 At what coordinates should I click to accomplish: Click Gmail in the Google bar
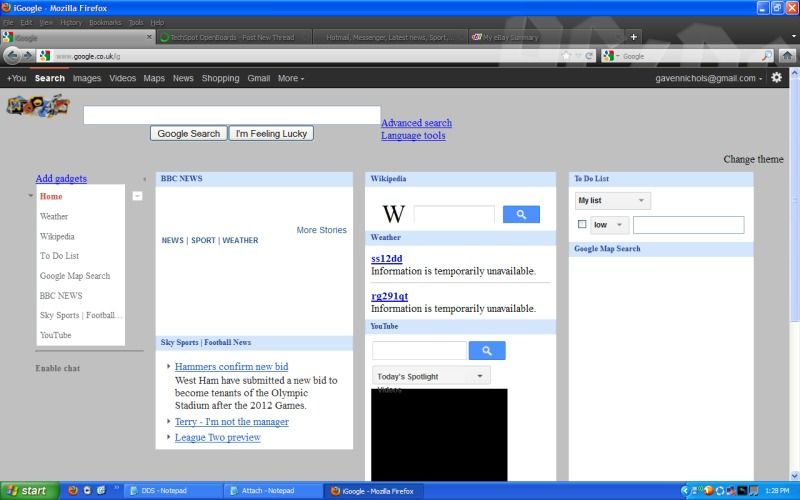259,78
